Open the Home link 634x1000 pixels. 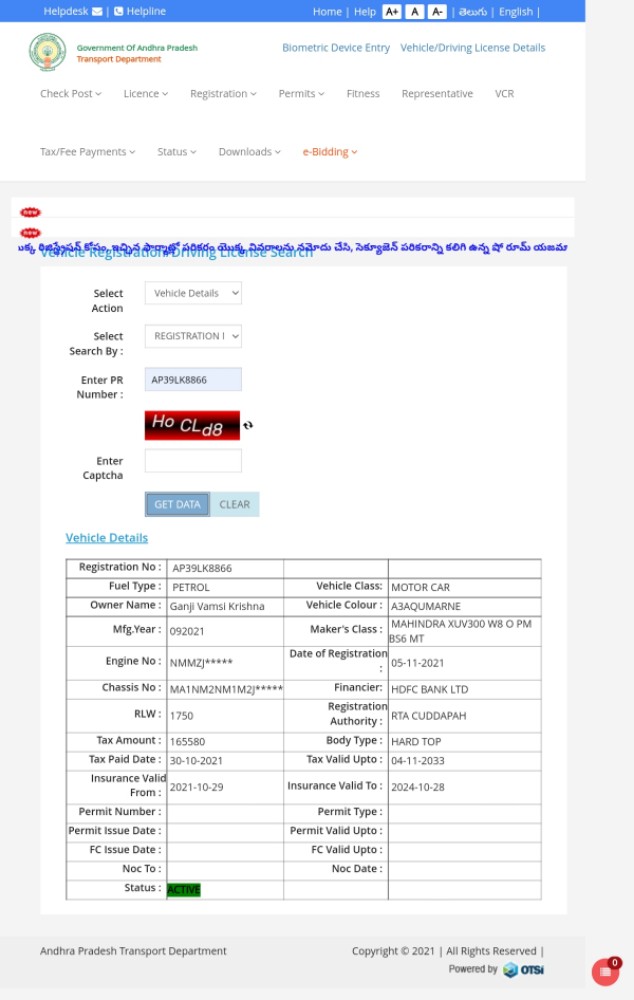pos(327,11)
